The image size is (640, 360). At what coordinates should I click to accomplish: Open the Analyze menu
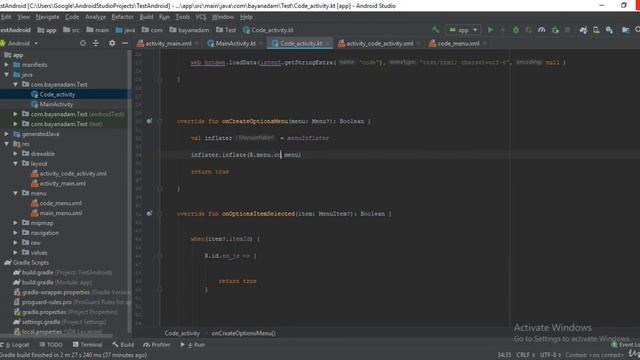coord(95,17)
